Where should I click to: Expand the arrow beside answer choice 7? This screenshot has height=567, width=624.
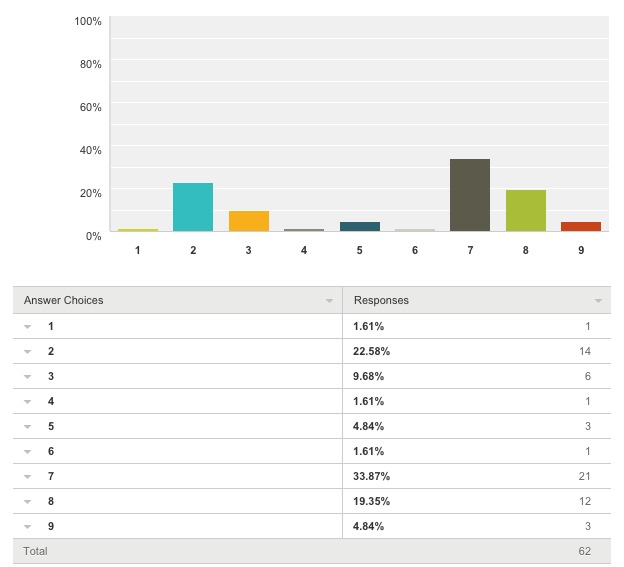click(x=27, y=477)
